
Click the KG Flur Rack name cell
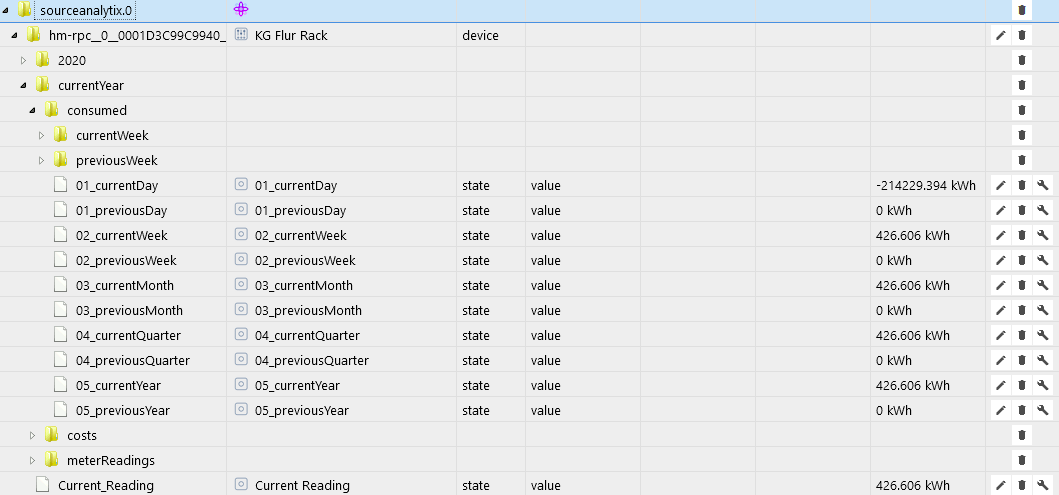341,35
